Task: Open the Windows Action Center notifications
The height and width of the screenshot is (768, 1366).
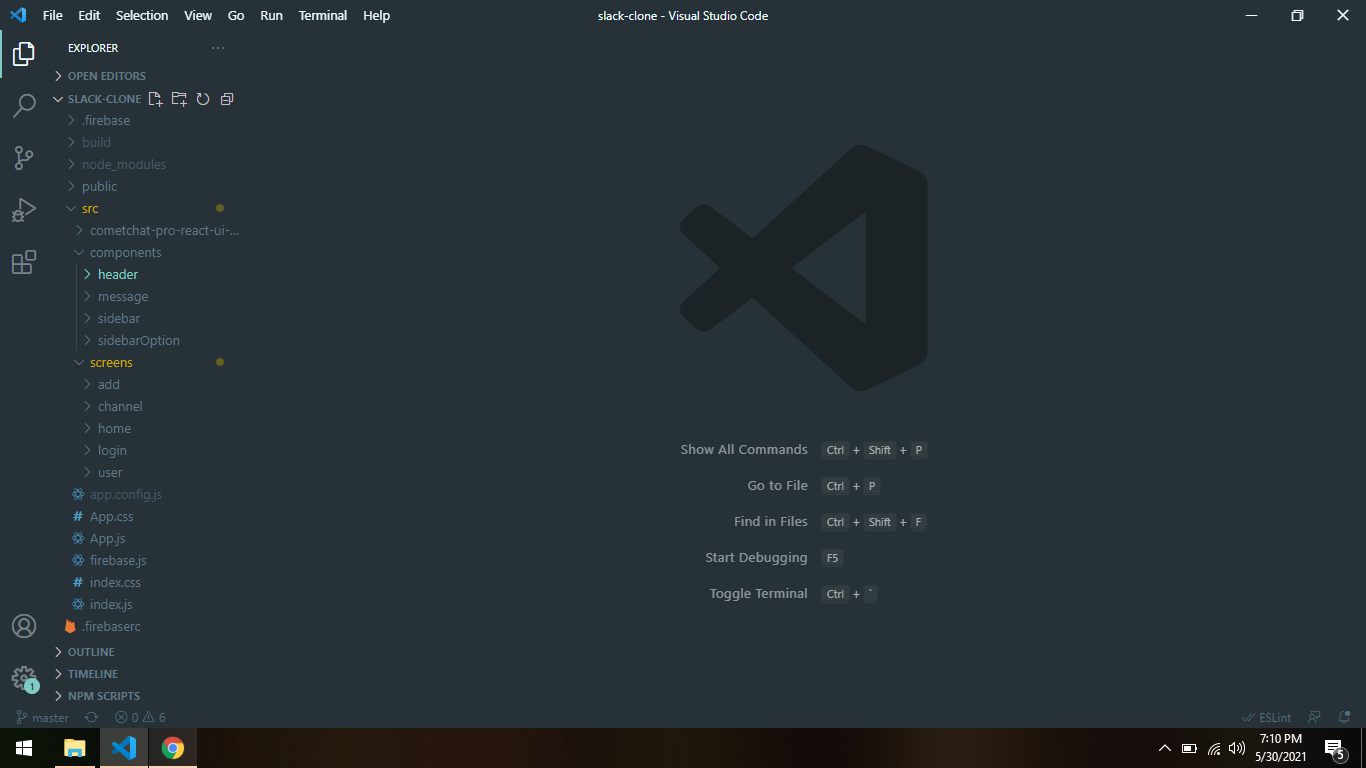Action: 1334,748
